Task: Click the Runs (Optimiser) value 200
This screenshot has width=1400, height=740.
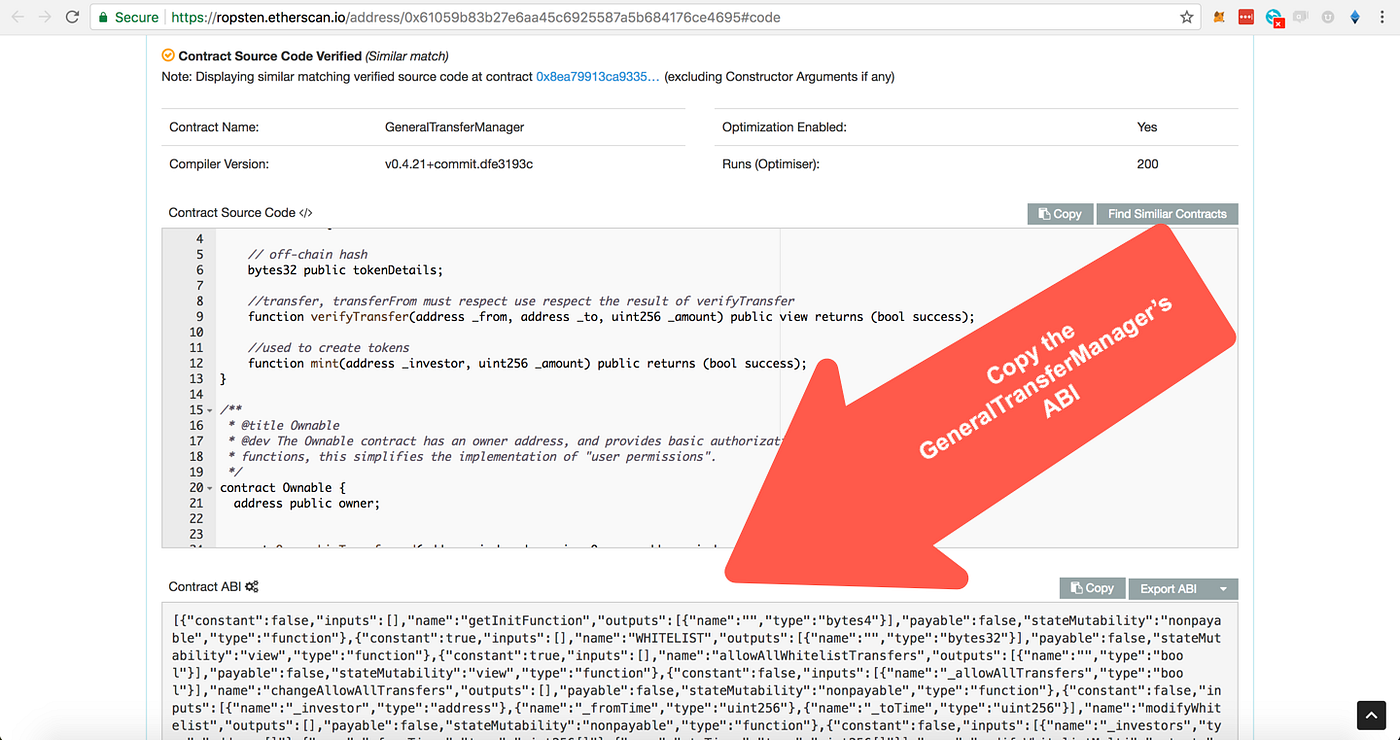Action: pos(1147,164)
